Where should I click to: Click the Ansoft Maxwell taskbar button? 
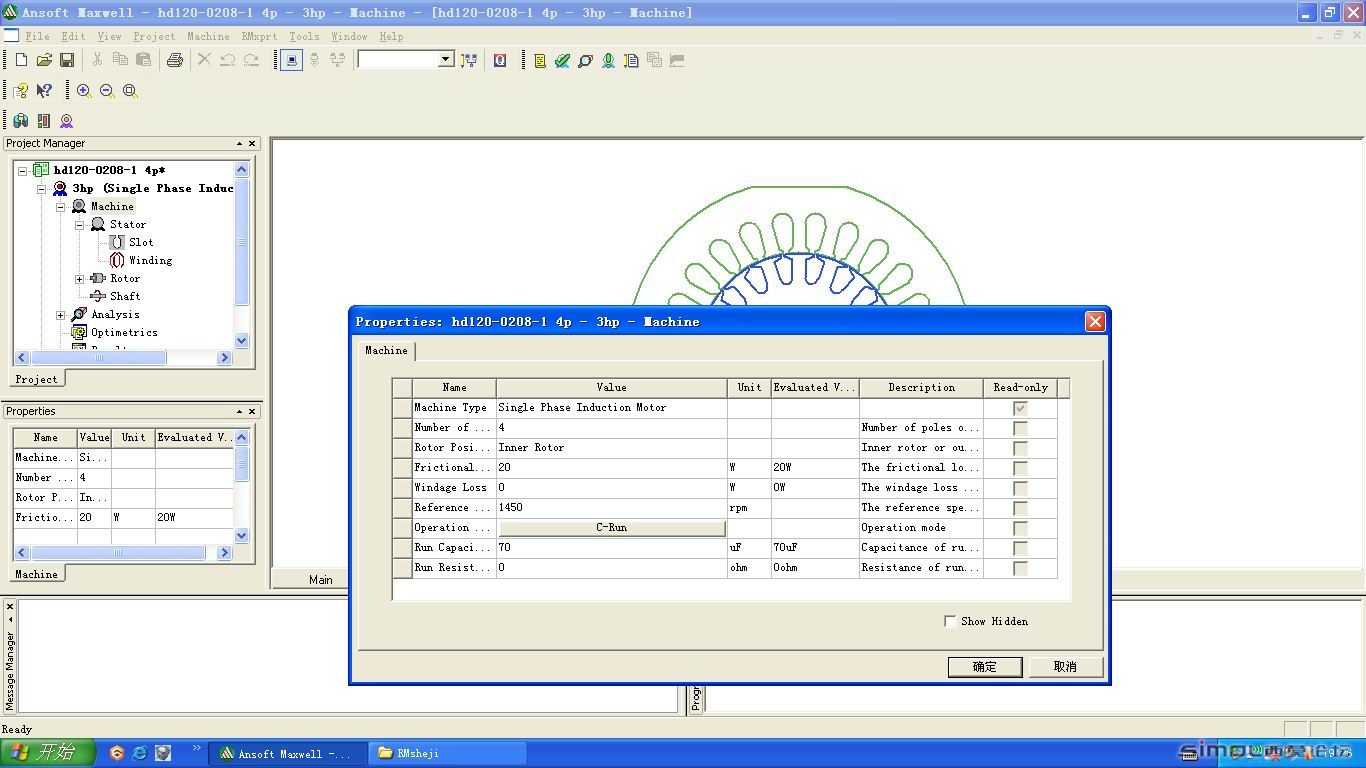(x=288, y=753)
